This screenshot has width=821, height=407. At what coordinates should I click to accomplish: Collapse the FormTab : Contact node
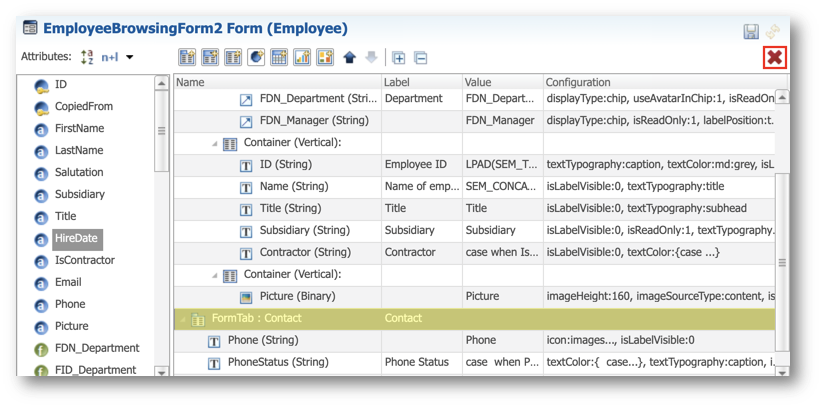click(181, 319)
